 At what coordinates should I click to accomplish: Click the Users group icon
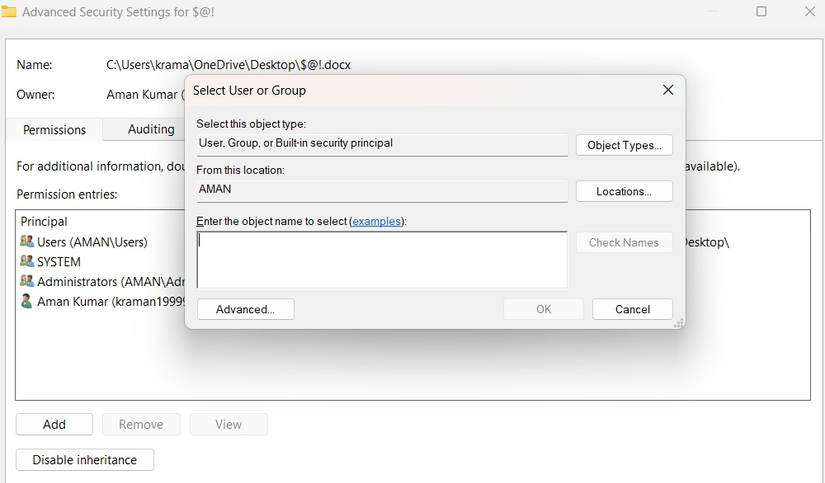click(x=26, y=242)
